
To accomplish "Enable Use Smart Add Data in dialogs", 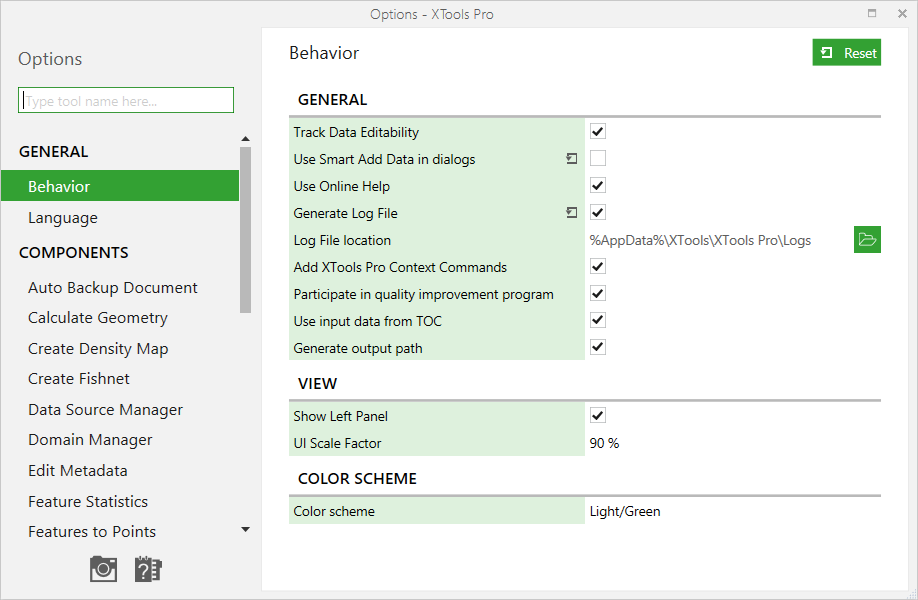I will click(598, 159).
